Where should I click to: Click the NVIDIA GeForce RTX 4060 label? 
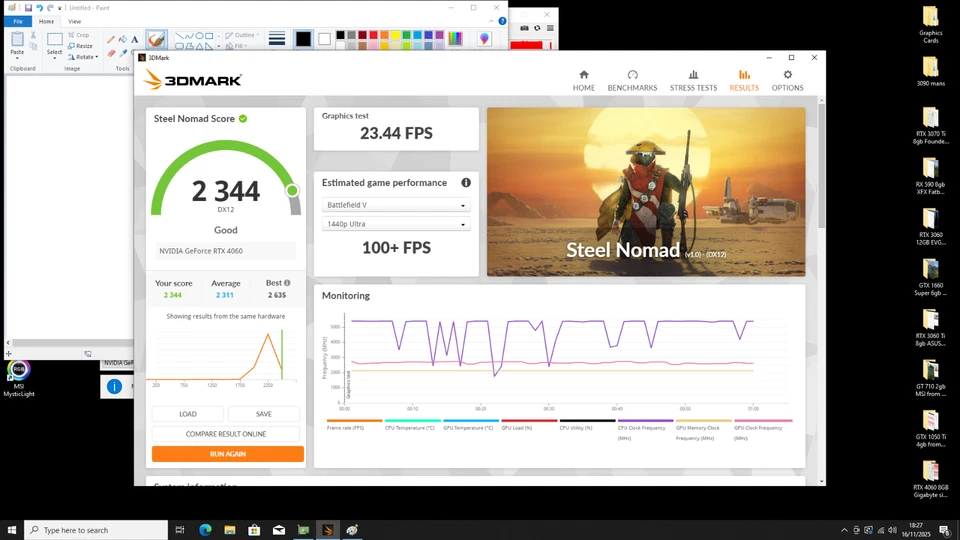225,251
